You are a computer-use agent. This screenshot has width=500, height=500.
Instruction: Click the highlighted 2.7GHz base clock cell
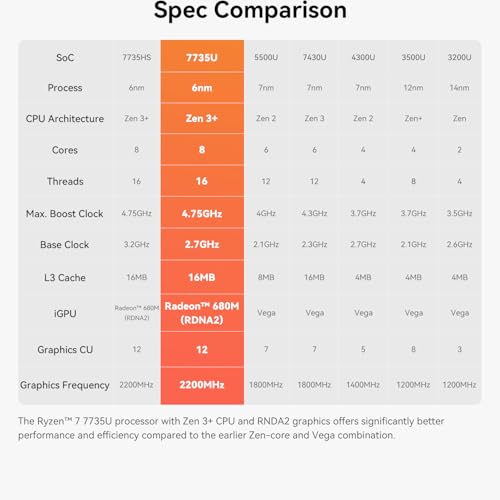[x=202, y=244]
